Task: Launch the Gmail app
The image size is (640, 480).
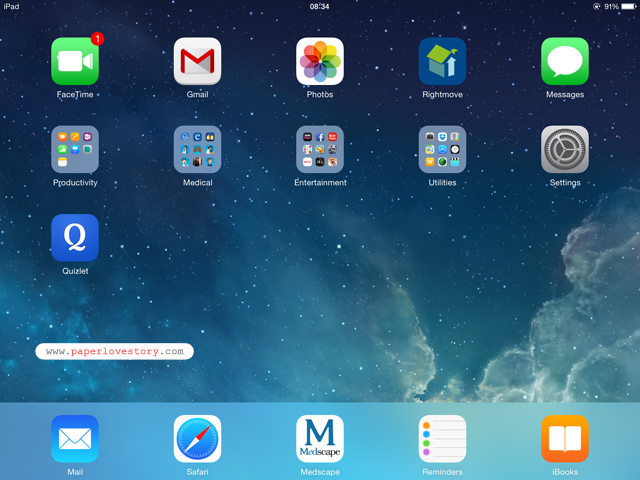Action: [x=198, y=61]
